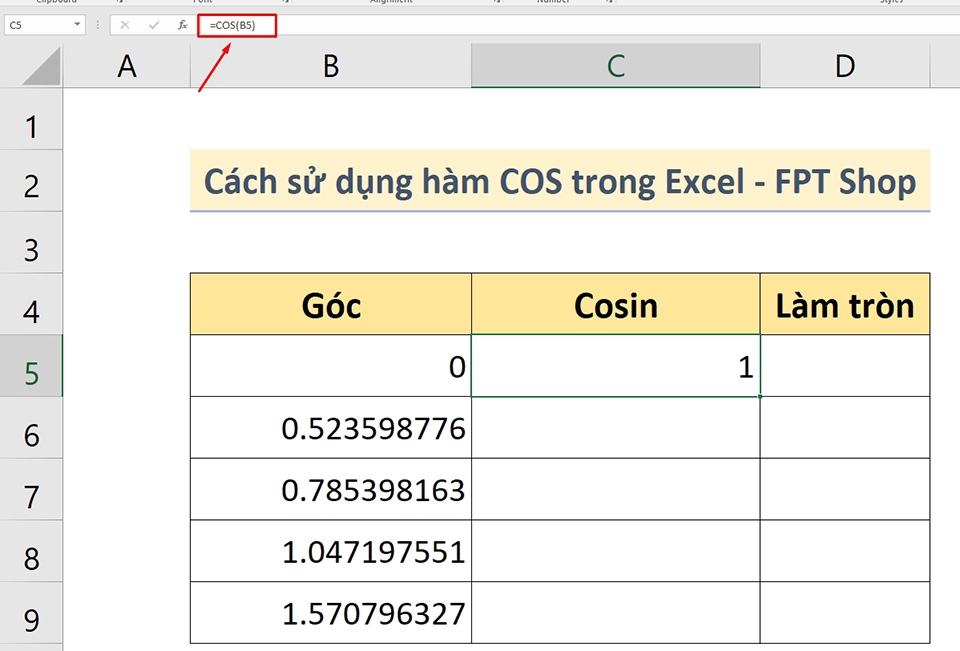Select column B header
The width and height of the screenshot is (960, 651).
330,66
